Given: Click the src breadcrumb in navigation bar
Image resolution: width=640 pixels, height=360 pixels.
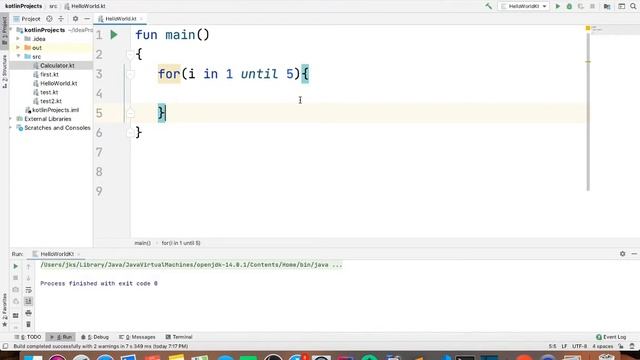Looking at the screenshot, I should 53,6.
